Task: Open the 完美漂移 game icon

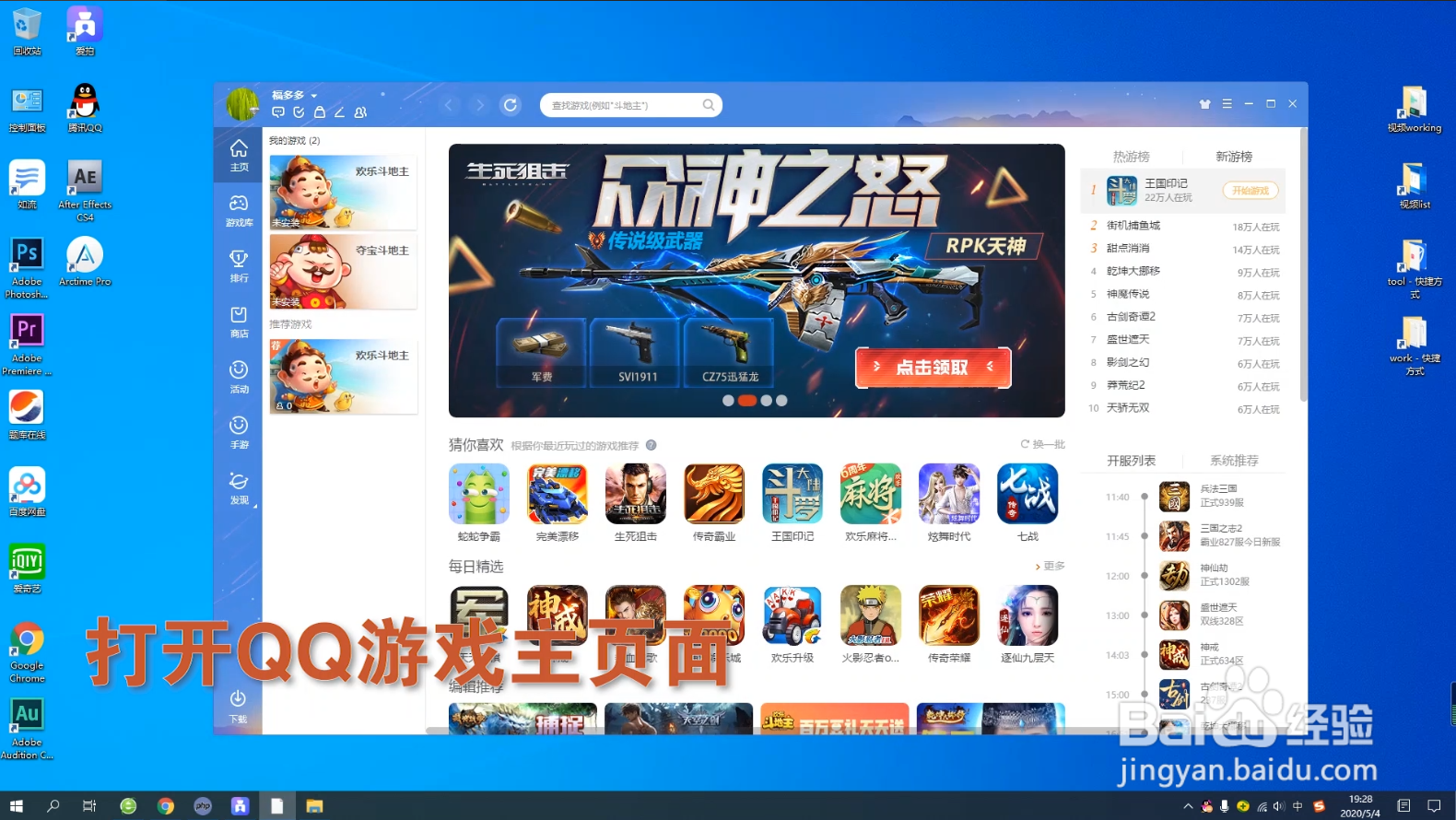Action: pos(558,495)
